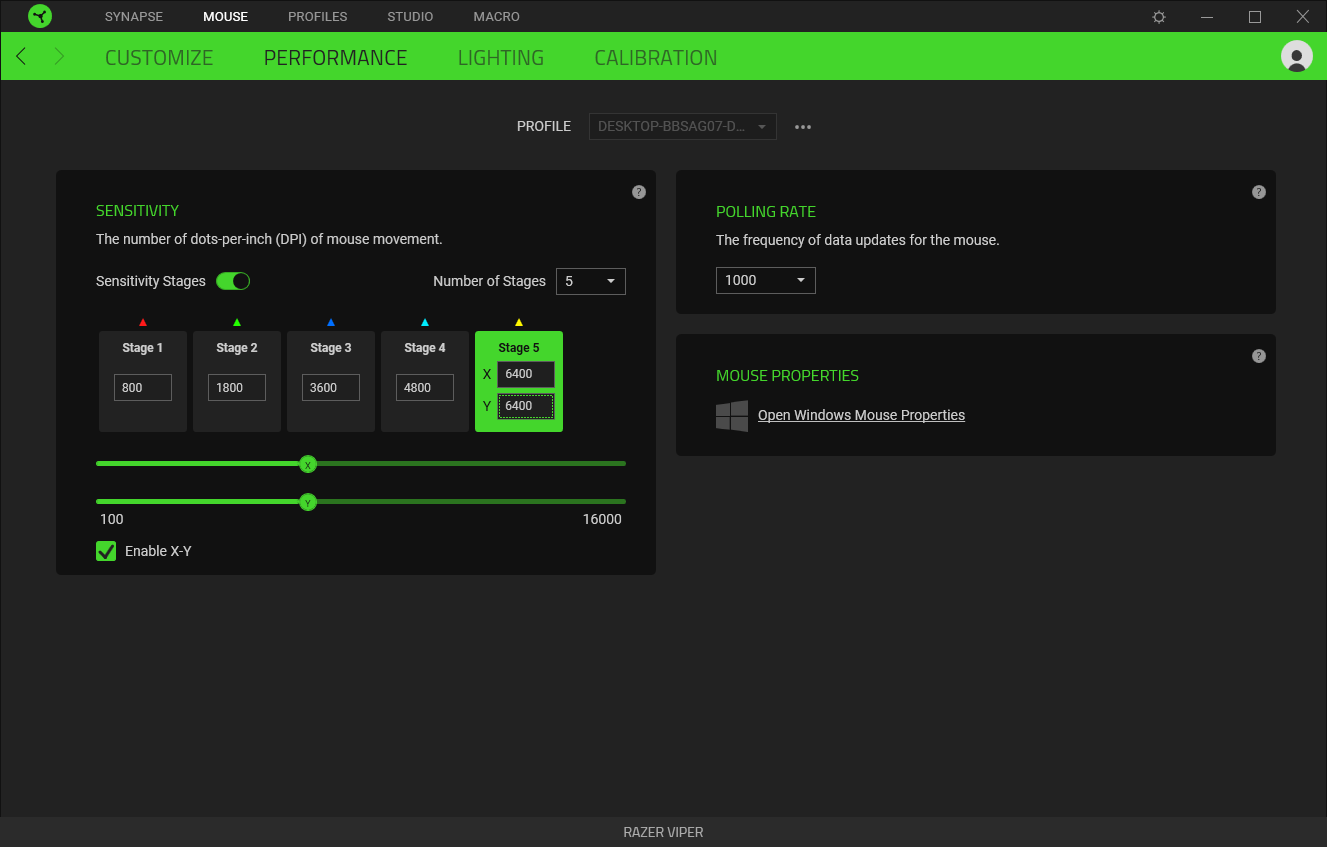Screen dimensions: 1327x847
Task: Minimize the Synapse window
Action: [1207, 17]
